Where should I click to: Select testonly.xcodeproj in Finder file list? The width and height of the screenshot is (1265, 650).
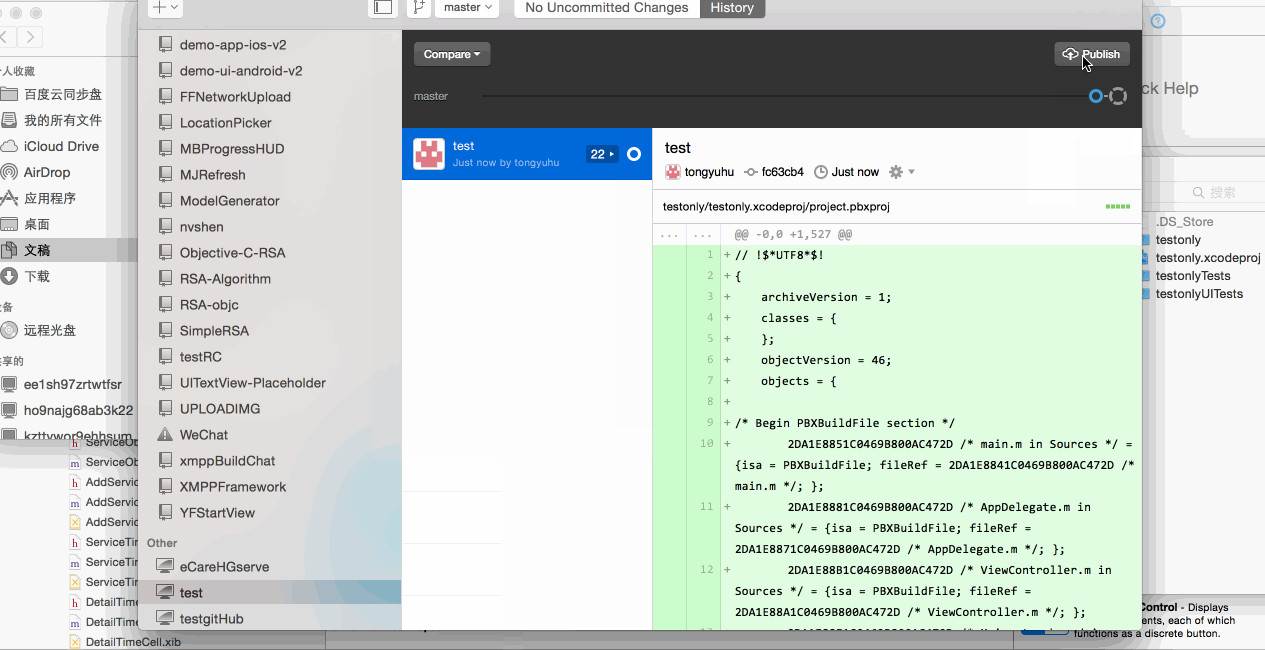click(x=1208, y=258)
